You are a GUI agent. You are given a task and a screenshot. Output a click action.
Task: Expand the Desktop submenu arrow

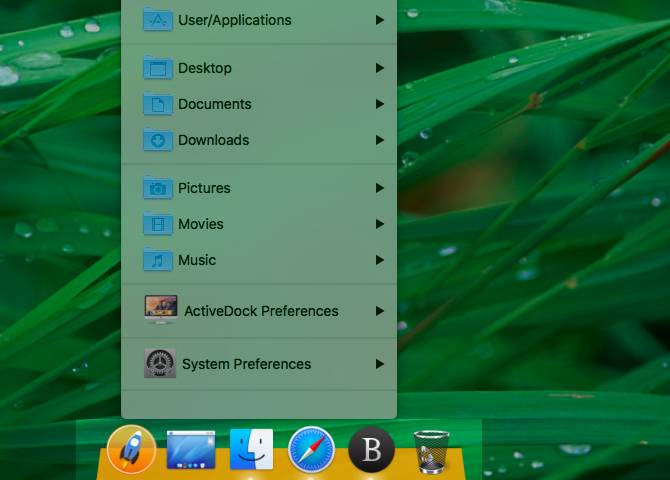coord(379,68)
